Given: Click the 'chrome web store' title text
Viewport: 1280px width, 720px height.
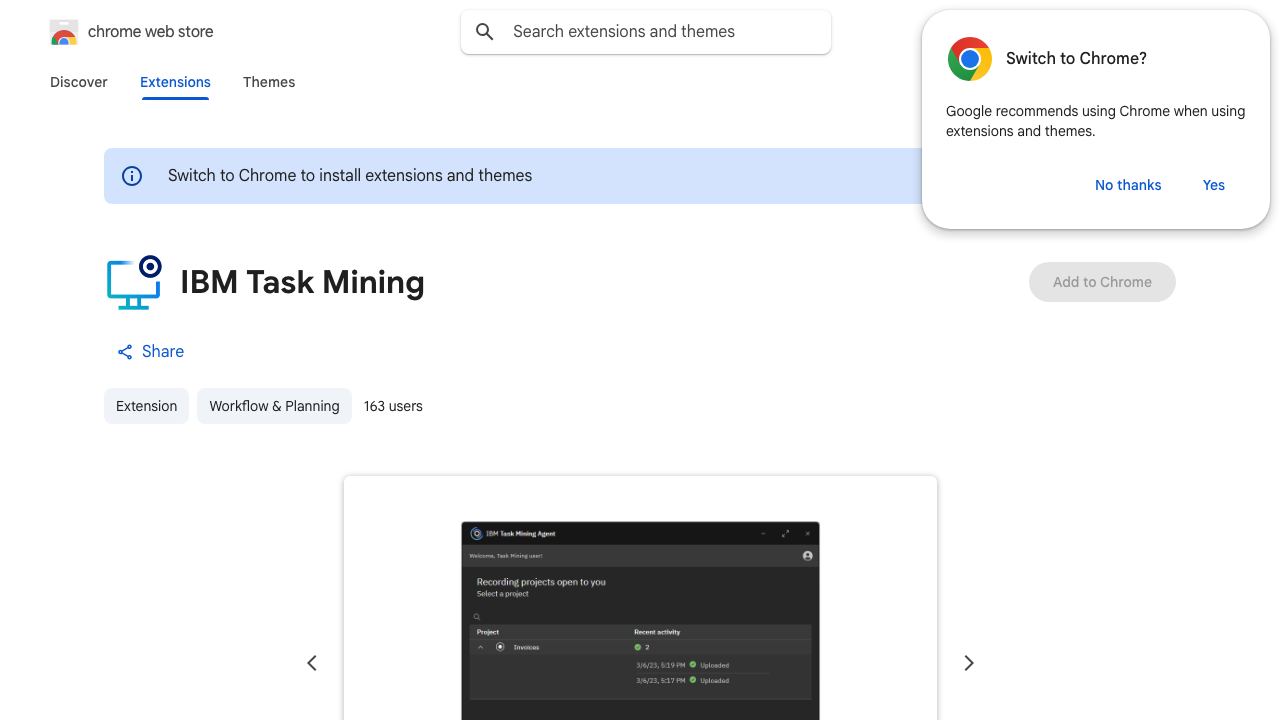Looking at the screenshot, I should click(x=151, y=32).
